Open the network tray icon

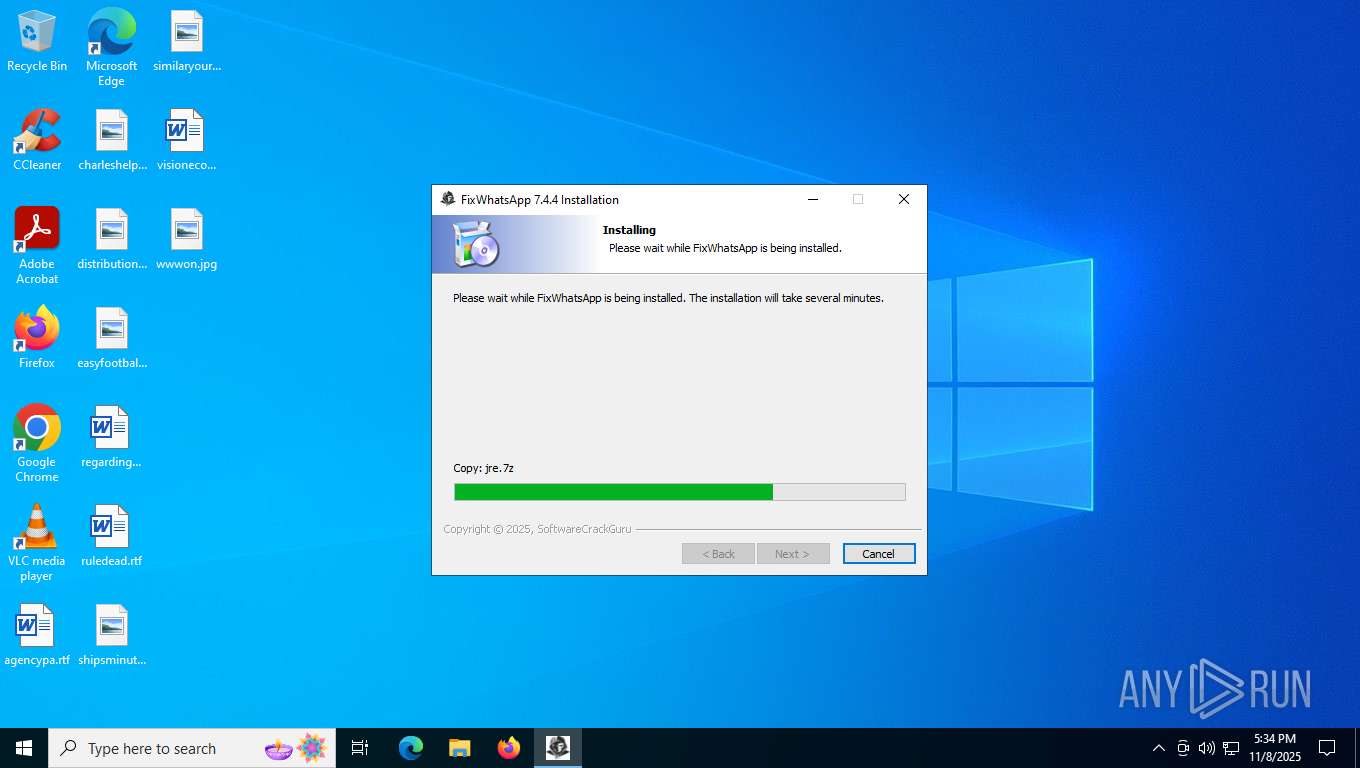(1231, 748)
